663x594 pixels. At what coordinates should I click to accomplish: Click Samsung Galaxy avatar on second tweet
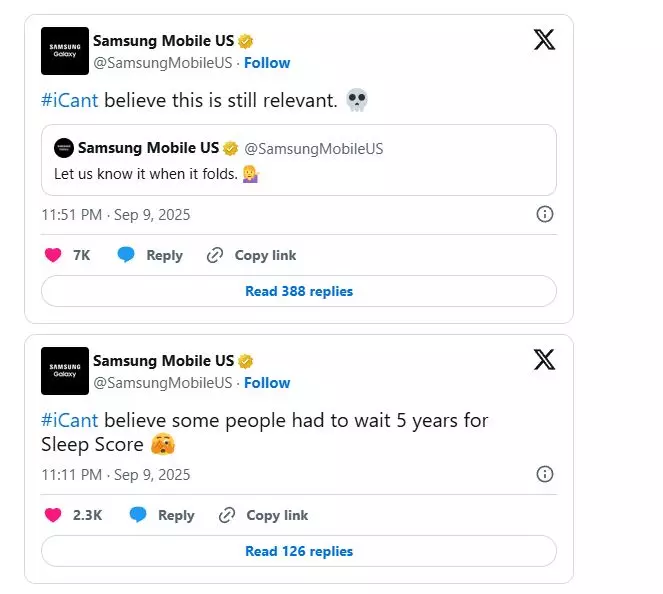pos(65,371)
